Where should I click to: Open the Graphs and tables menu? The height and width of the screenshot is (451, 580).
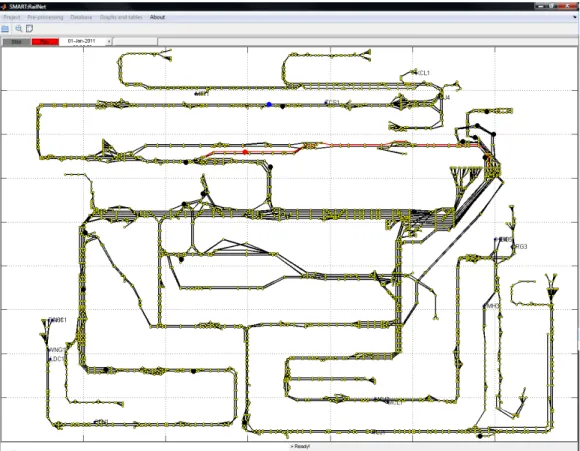[x=121, y=17]
